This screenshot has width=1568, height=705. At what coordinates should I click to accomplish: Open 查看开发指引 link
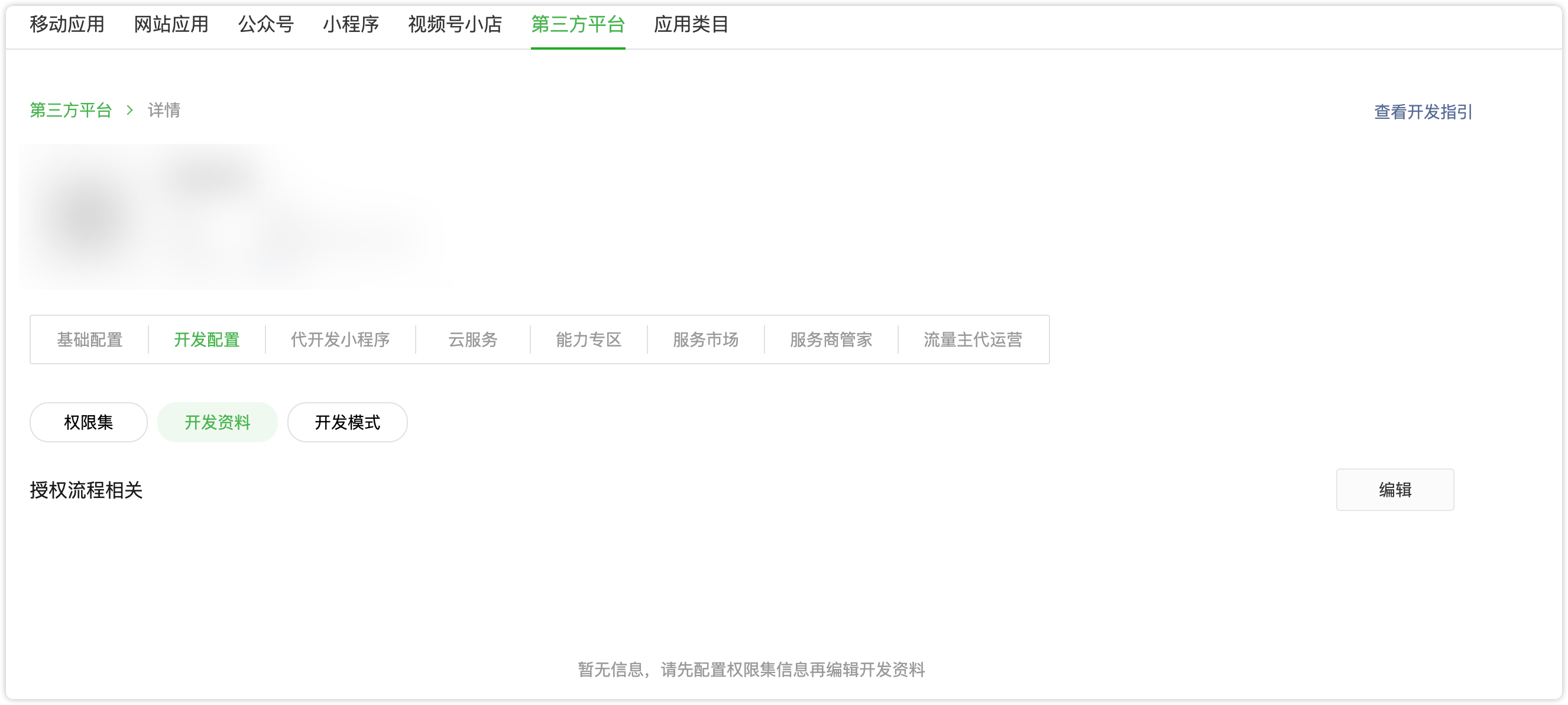[x=1423, y=112]
